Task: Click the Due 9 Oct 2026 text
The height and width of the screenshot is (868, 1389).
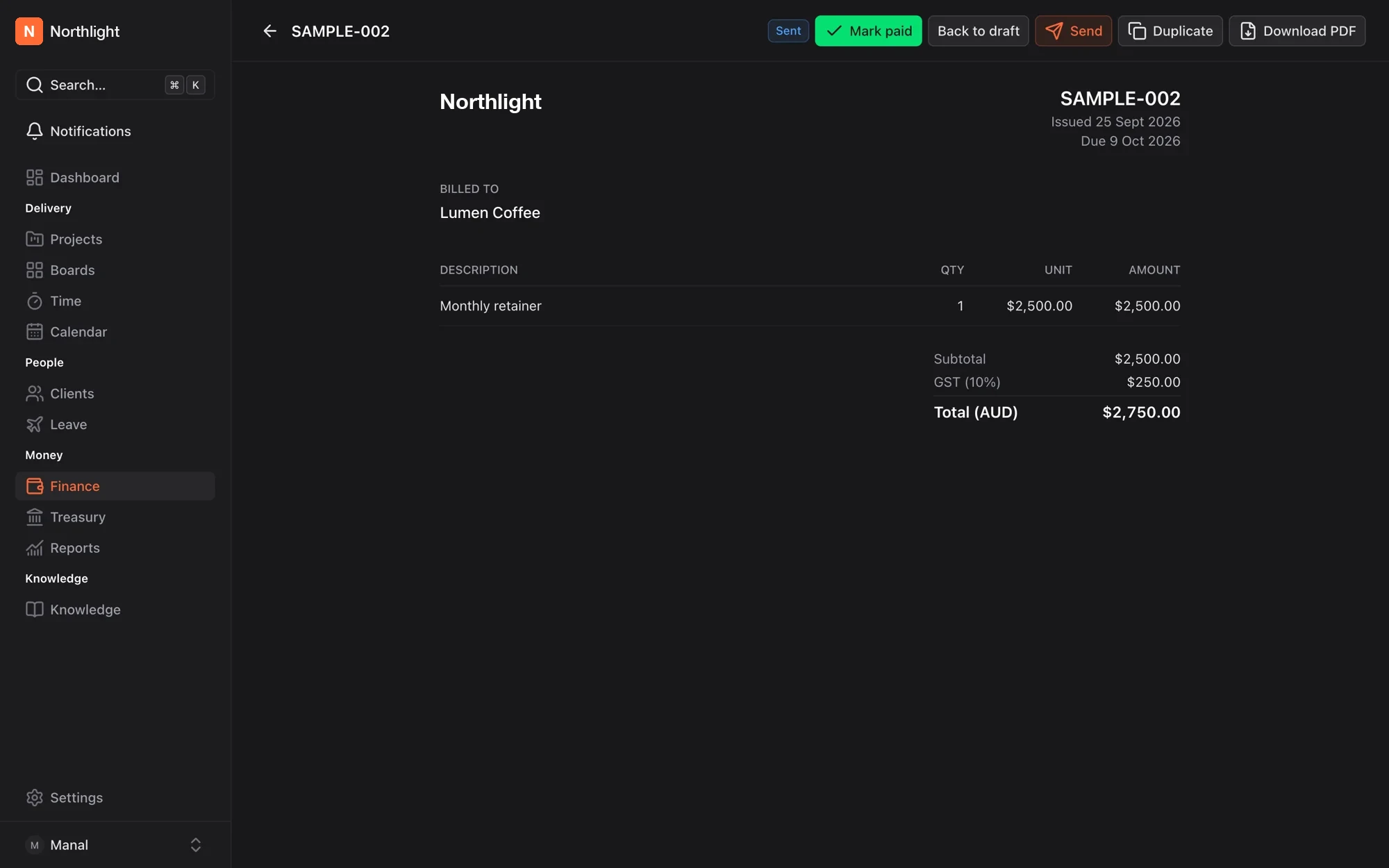Action: (x=1130, y=141)
